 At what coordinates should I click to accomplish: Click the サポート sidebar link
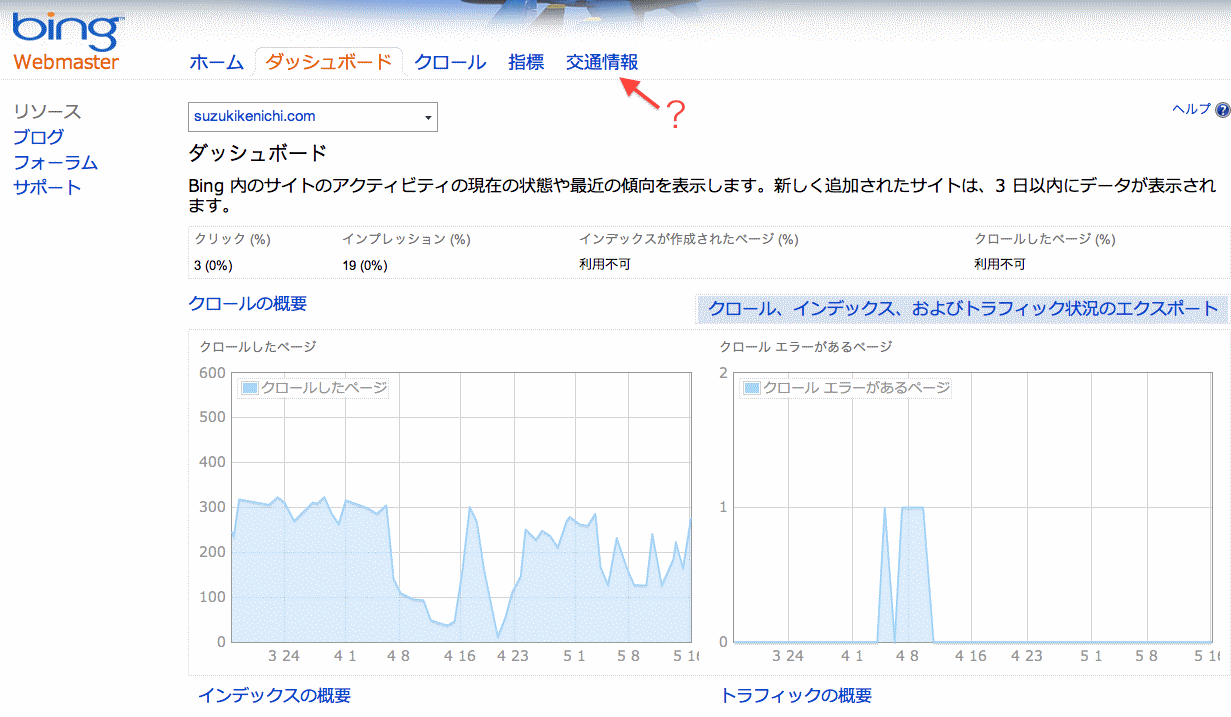(x=47, y=187)
